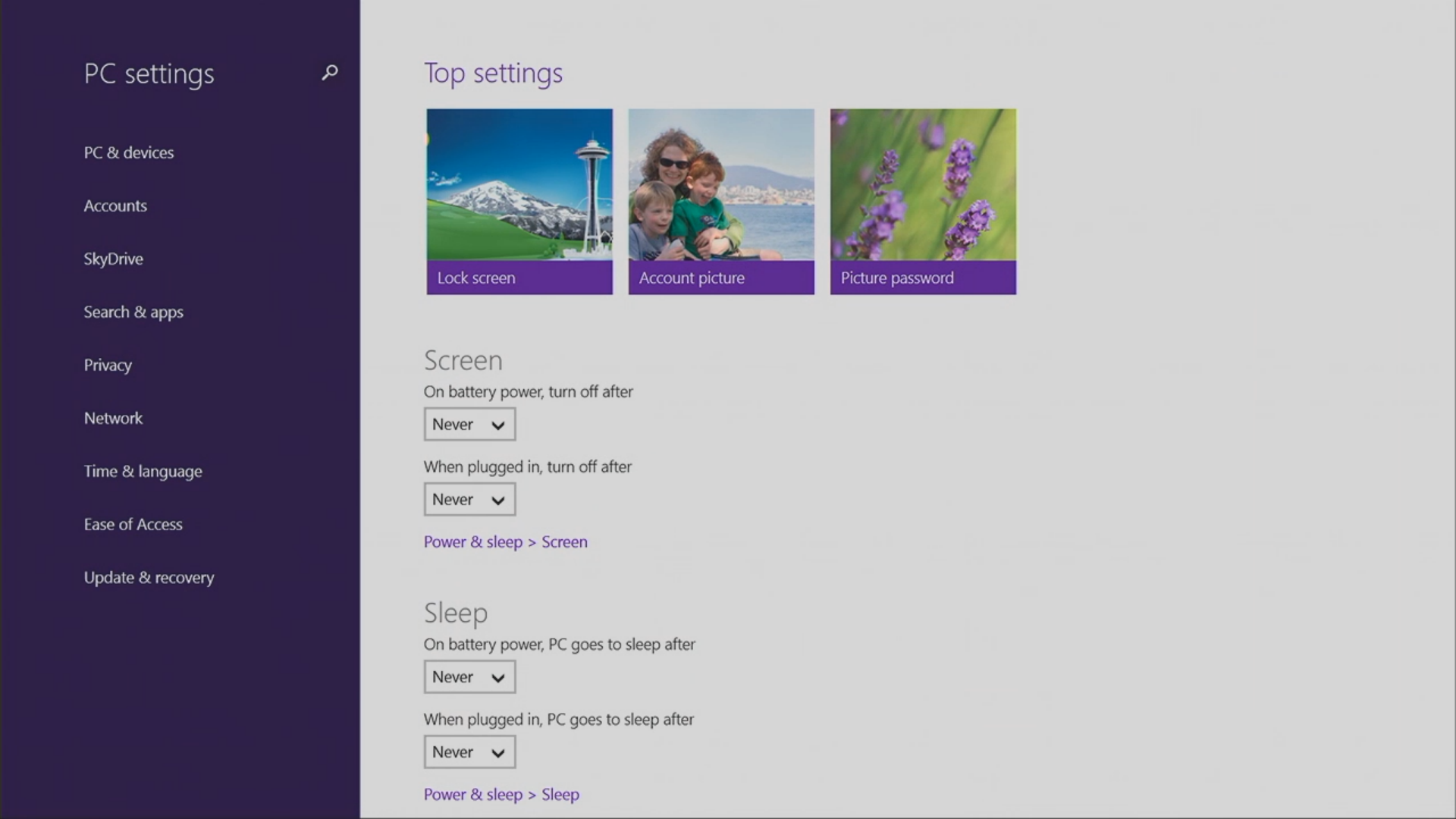
Task: Click 'On battery power, turn off after' label
Action: pyautogui.click(x=528, y=392)
